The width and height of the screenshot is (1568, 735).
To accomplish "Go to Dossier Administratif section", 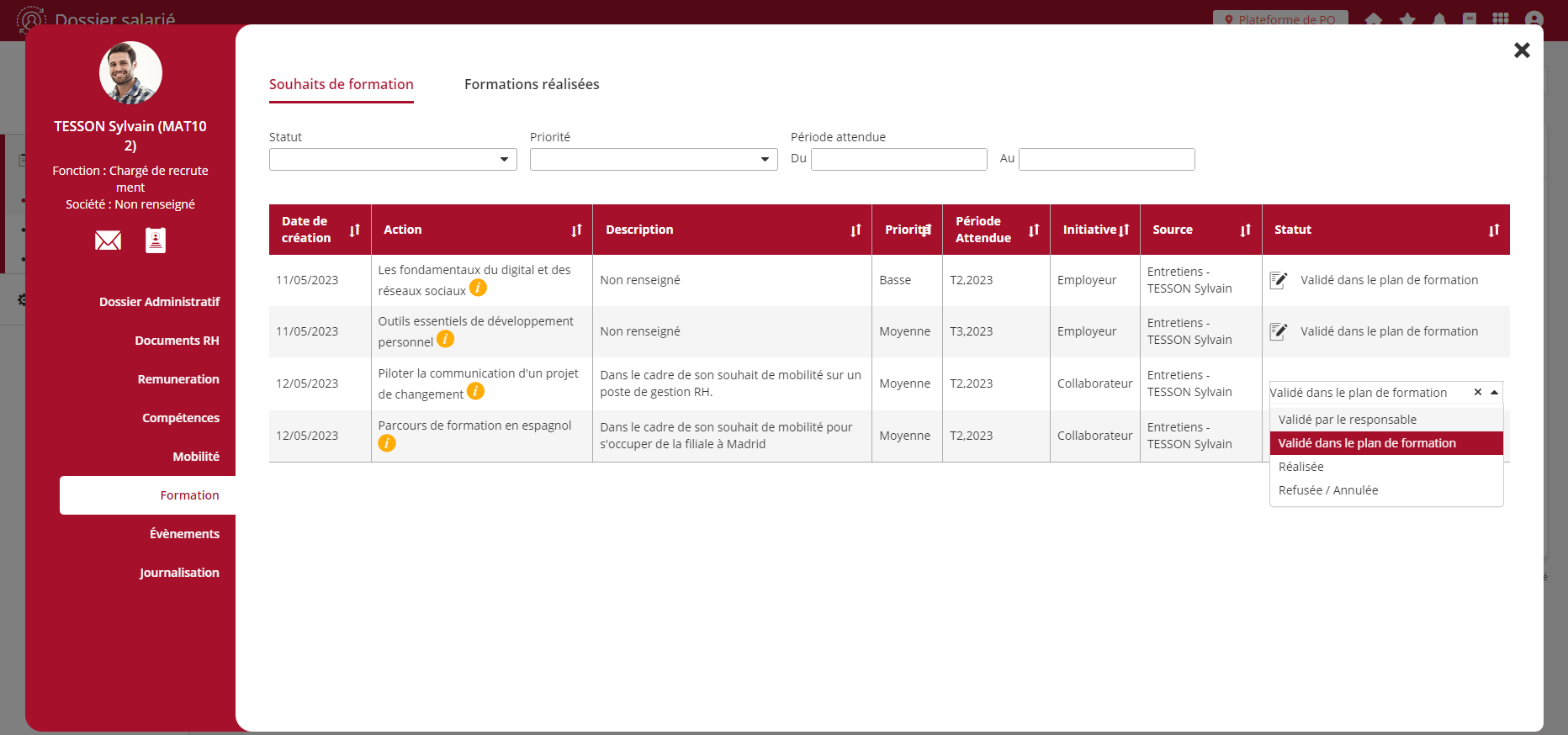I will point(159,302).
